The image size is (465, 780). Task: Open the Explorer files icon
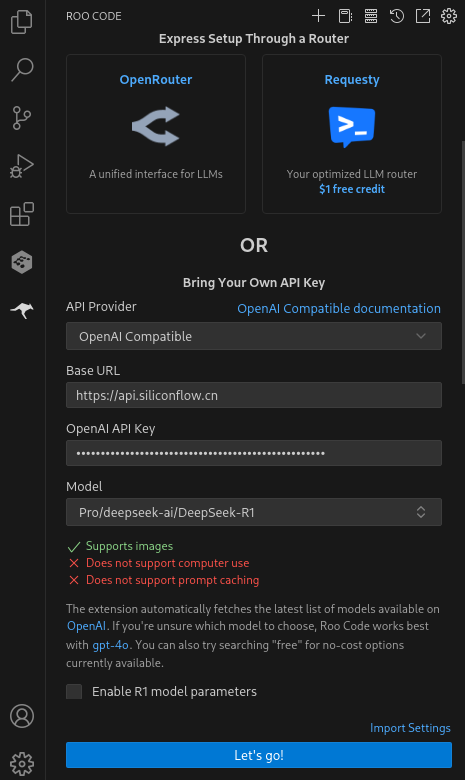pyautogui.click(x=22, y=22)
